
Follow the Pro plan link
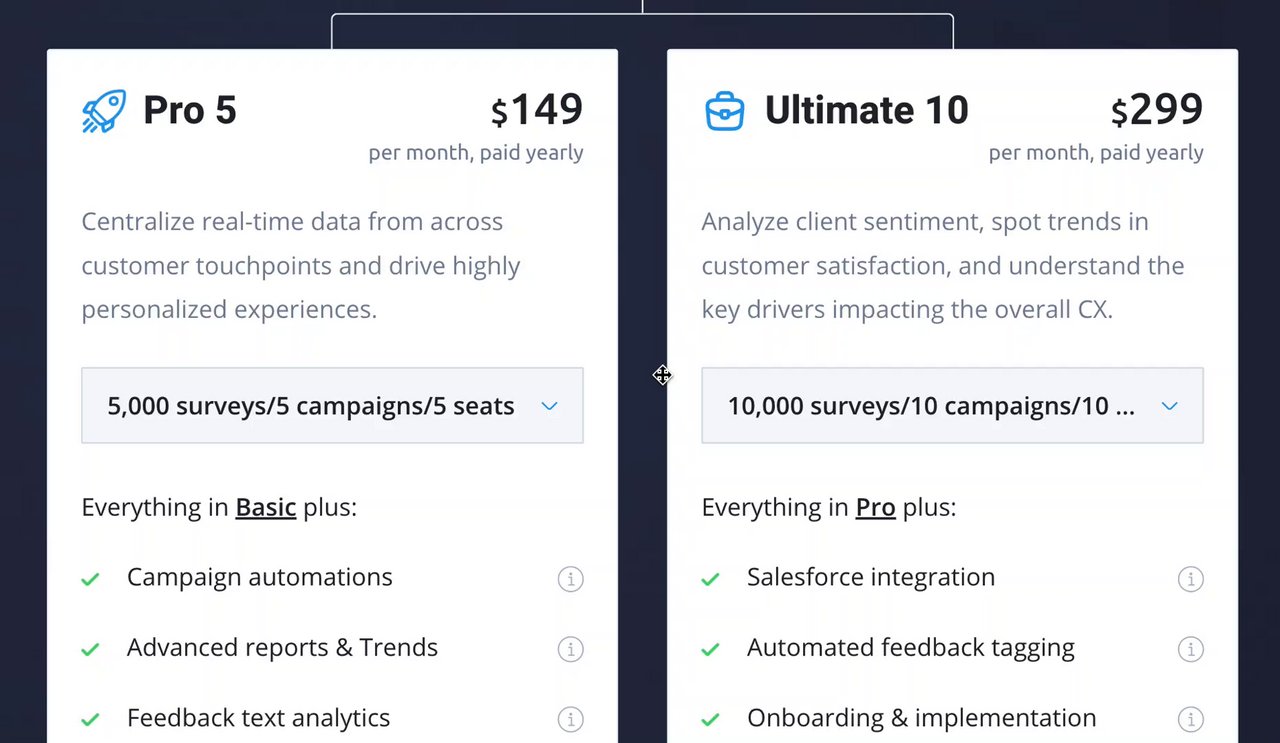(x=875, y=508)
